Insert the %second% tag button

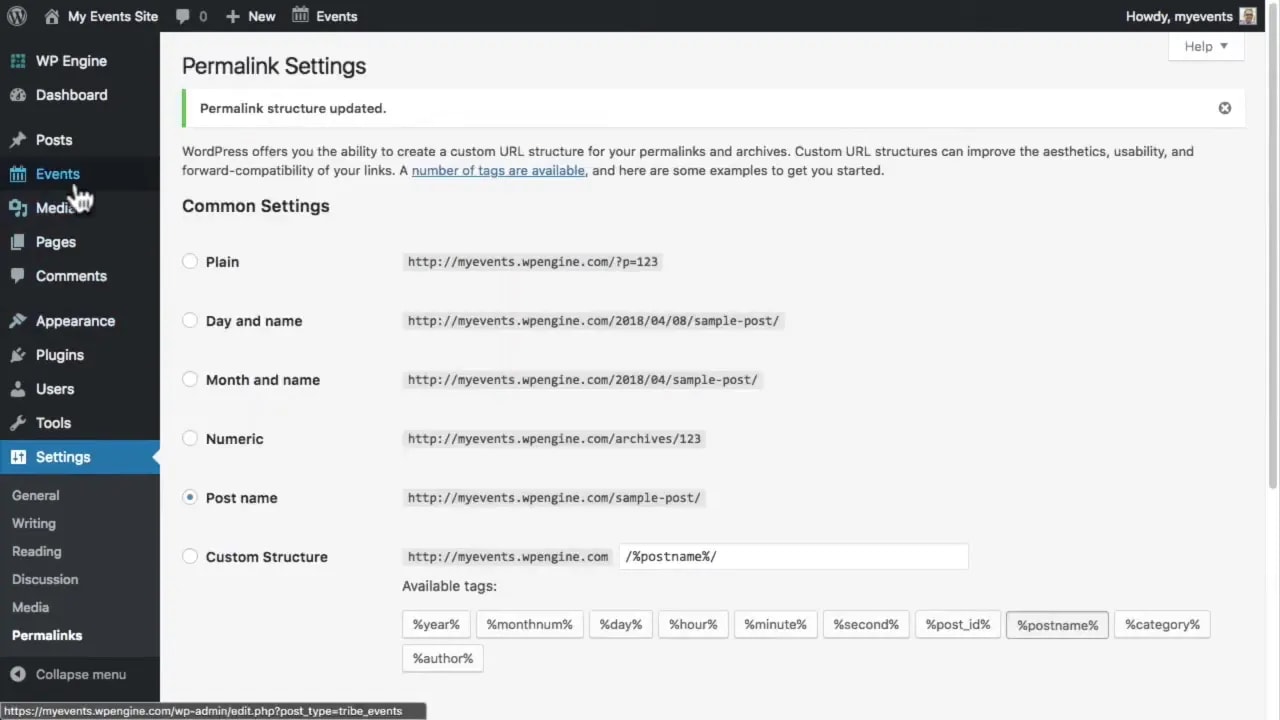click(866, 624)
